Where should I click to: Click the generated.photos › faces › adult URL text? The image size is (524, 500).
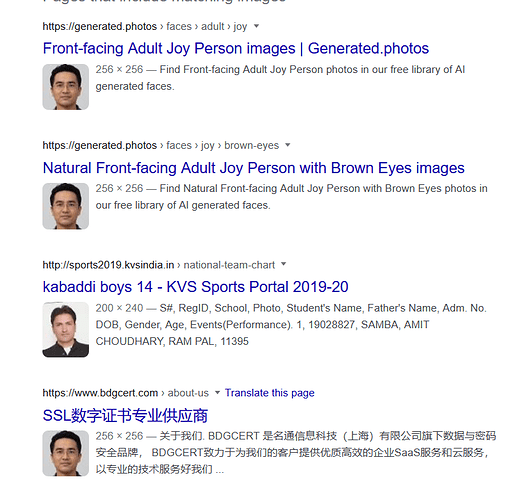tap(145, 26)
